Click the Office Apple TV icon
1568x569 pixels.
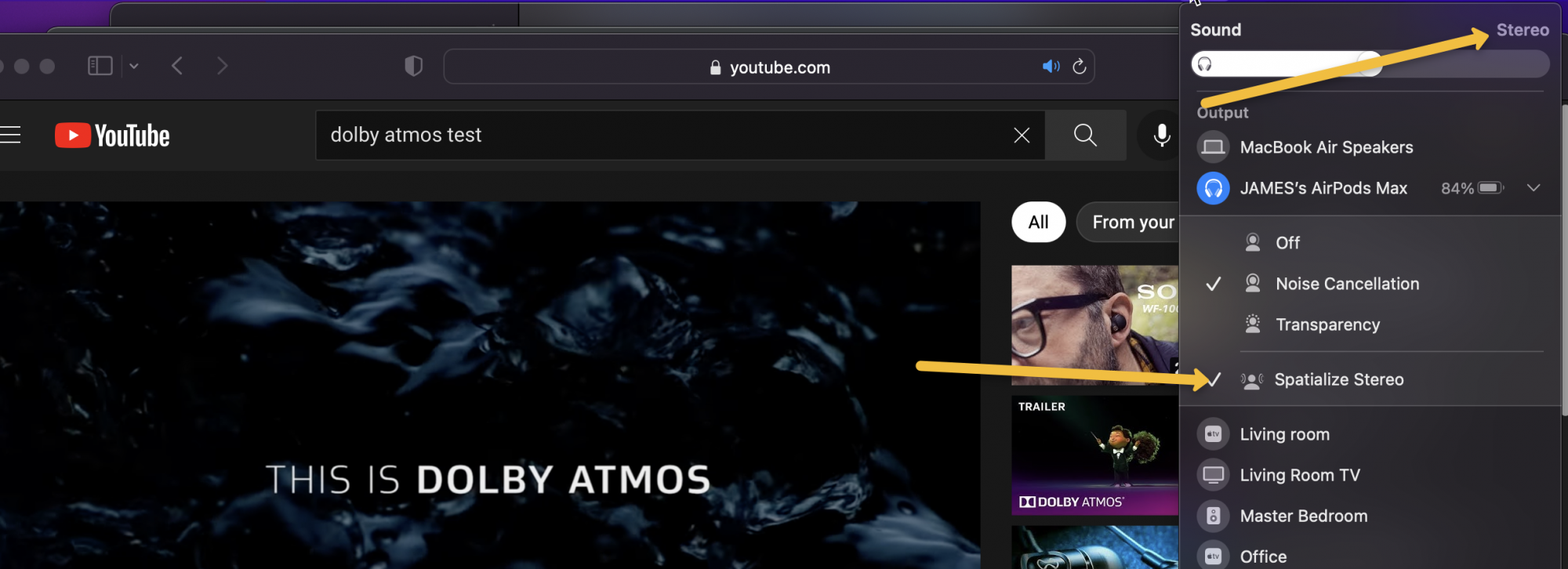(x=1213, y=556)
